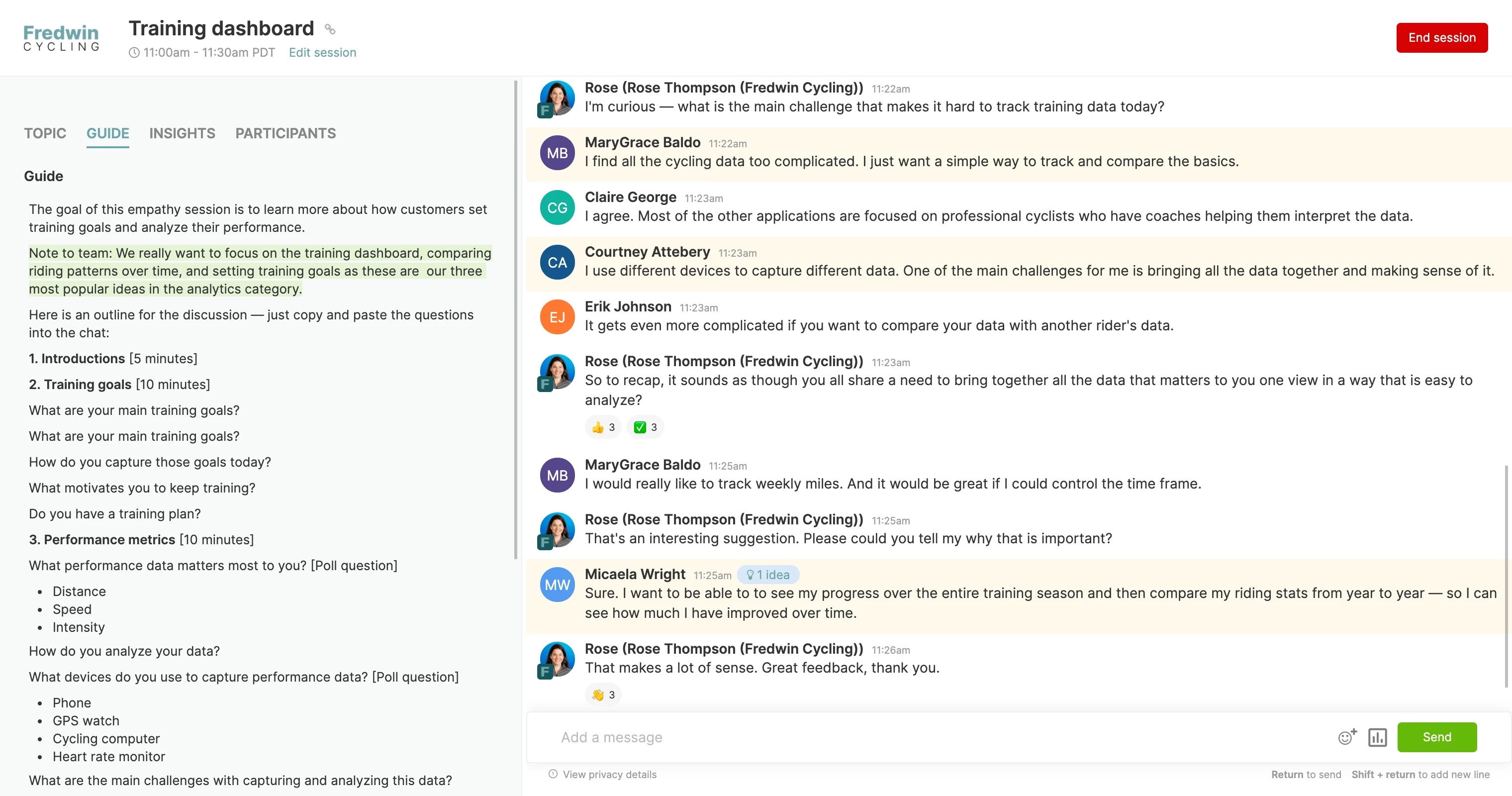Screen dimensions: 1512x796
Task: Copy session link icon beside title
Action: point(330,29)
